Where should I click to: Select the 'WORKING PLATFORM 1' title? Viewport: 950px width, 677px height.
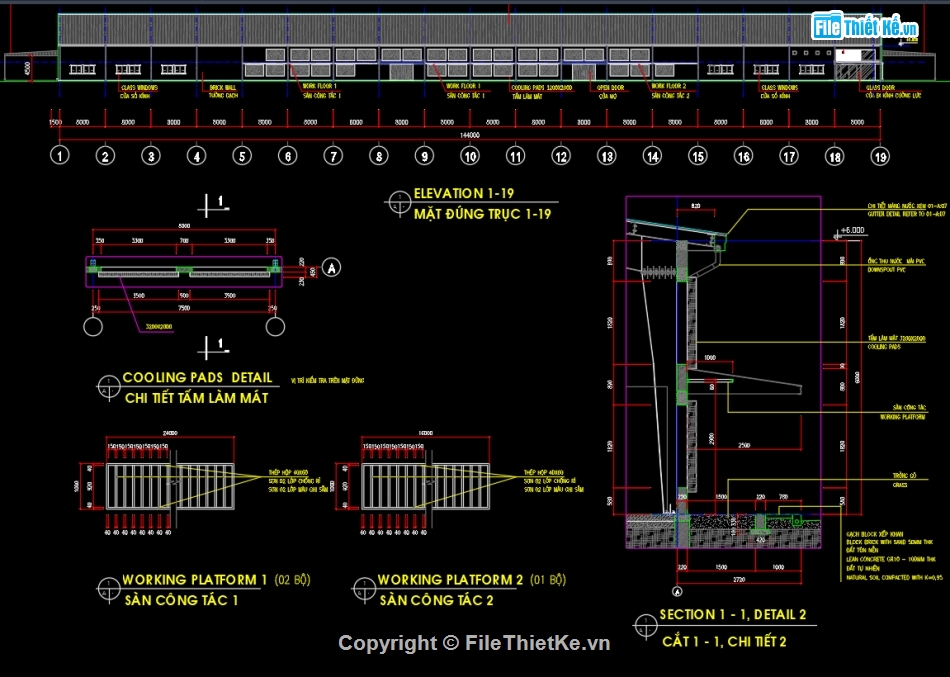[x=194, y=579]
